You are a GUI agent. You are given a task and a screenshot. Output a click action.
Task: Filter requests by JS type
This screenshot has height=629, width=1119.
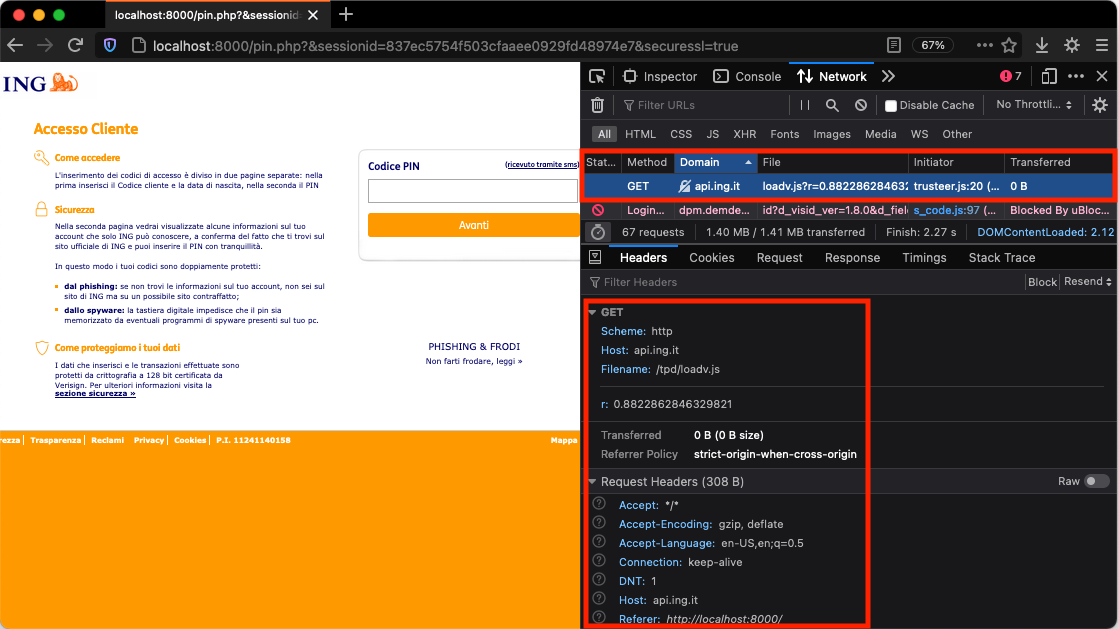tap(712, 134)
